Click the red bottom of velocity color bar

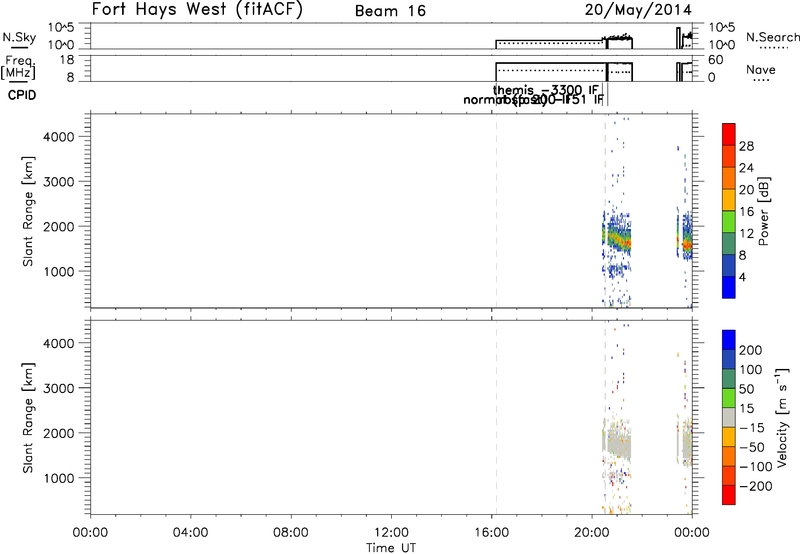(729, 495)
